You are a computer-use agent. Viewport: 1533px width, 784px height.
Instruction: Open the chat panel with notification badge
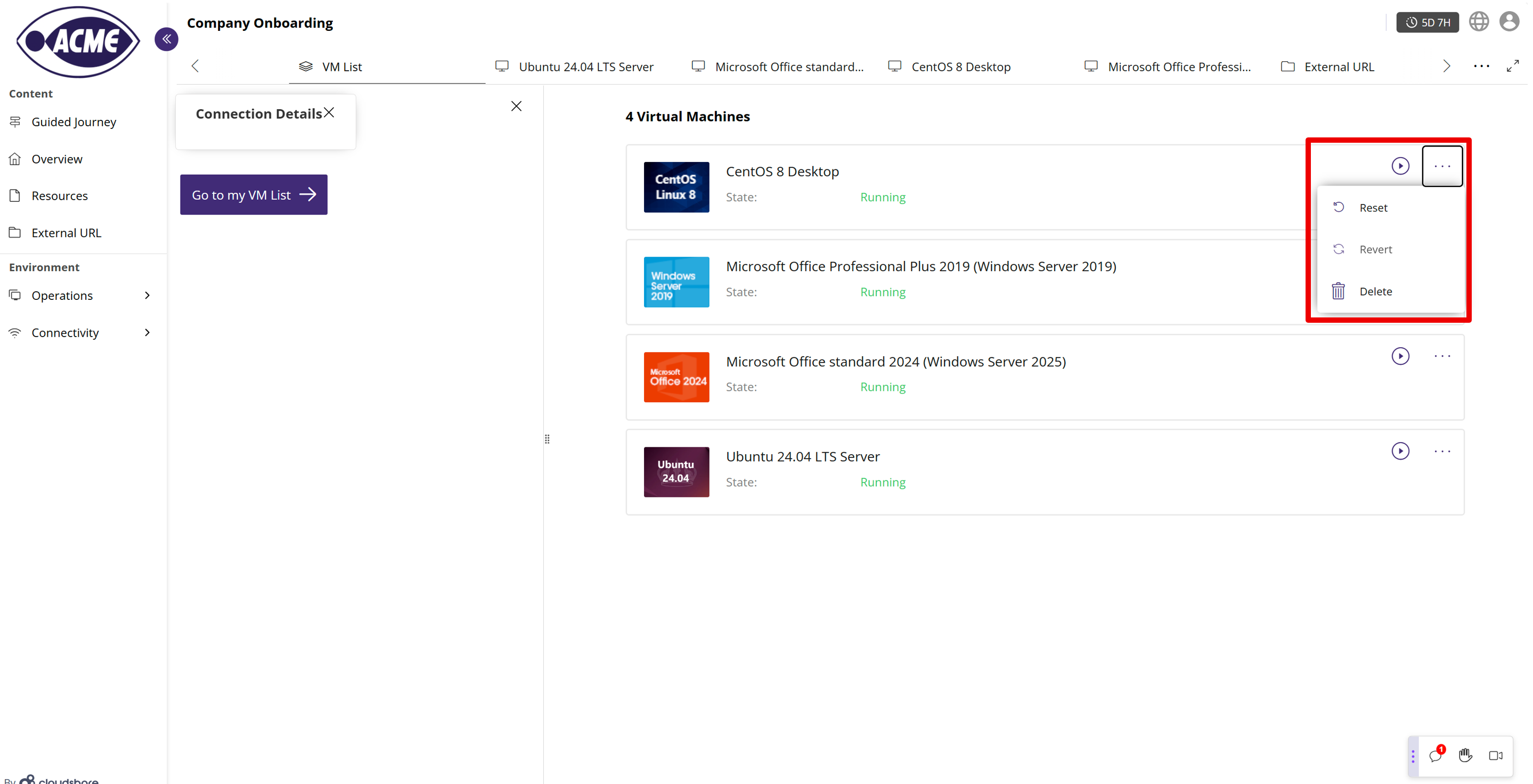(x=1436, y=756)
